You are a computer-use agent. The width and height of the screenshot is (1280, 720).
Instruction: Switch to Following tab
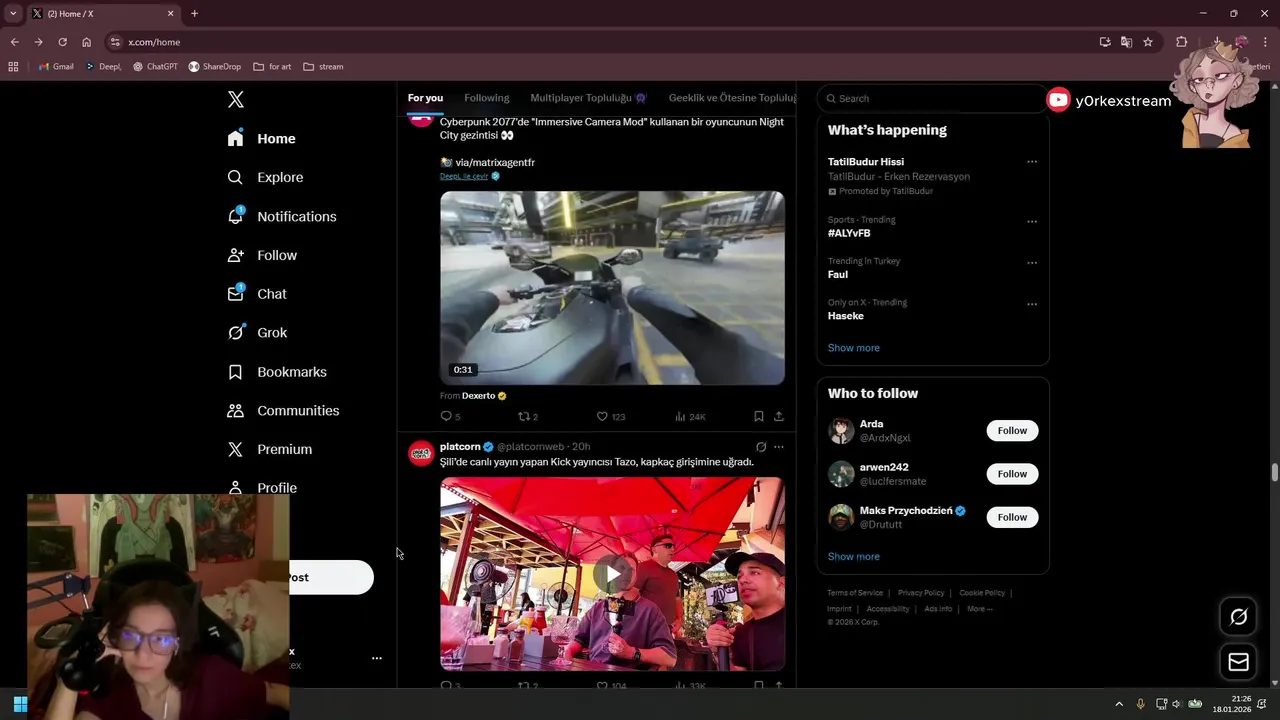tap(487, 98)
